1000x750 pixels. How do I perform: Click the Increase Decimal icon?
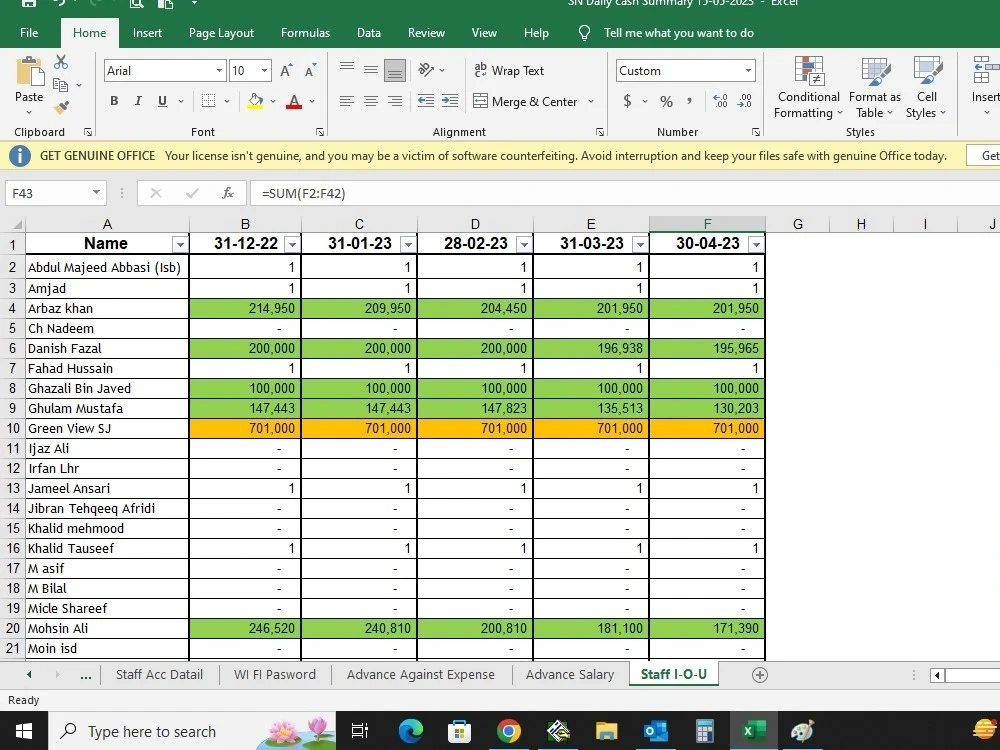720,99
